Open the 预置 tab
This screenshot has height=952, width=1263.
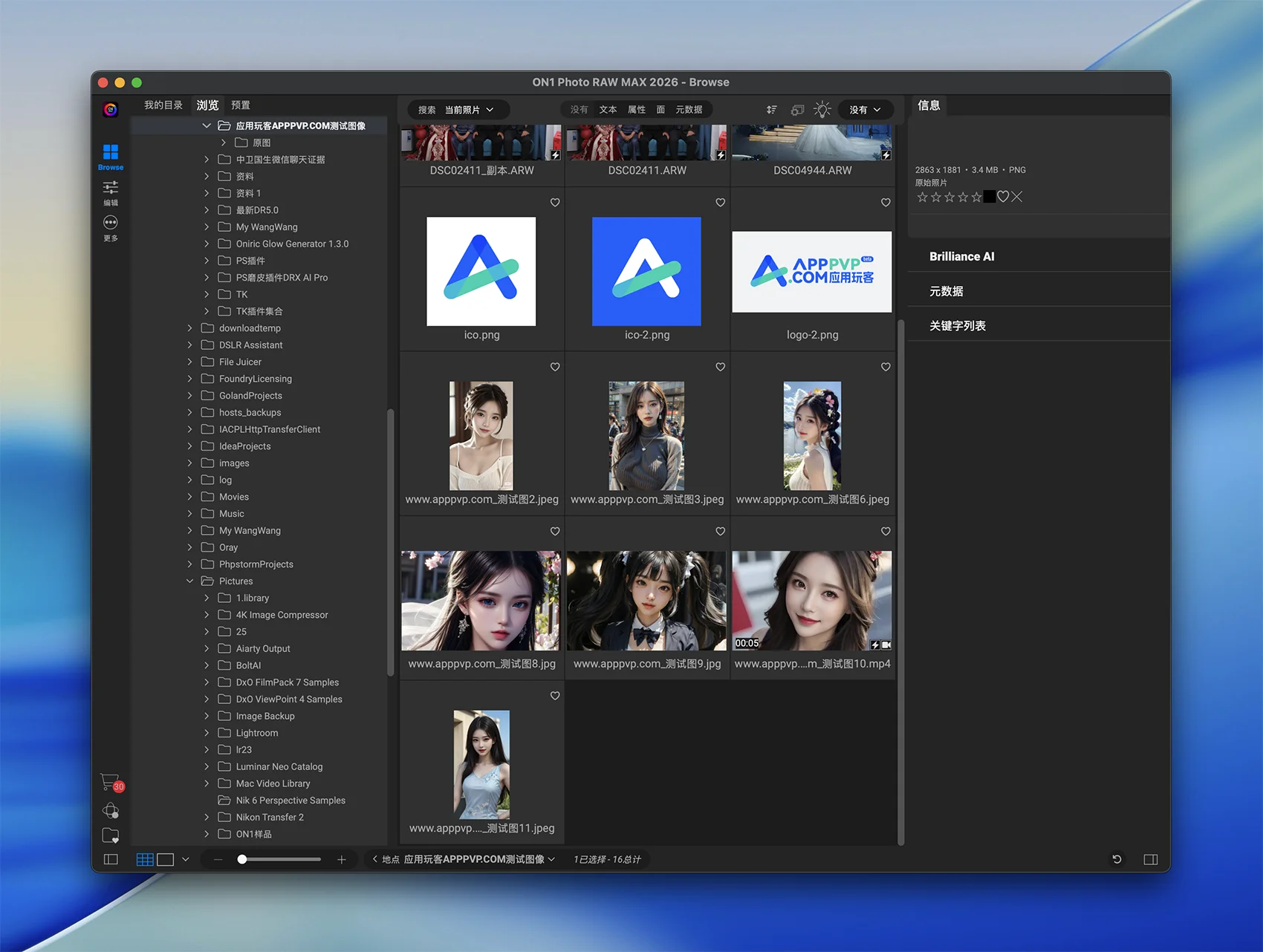click(x=241, y=105)
